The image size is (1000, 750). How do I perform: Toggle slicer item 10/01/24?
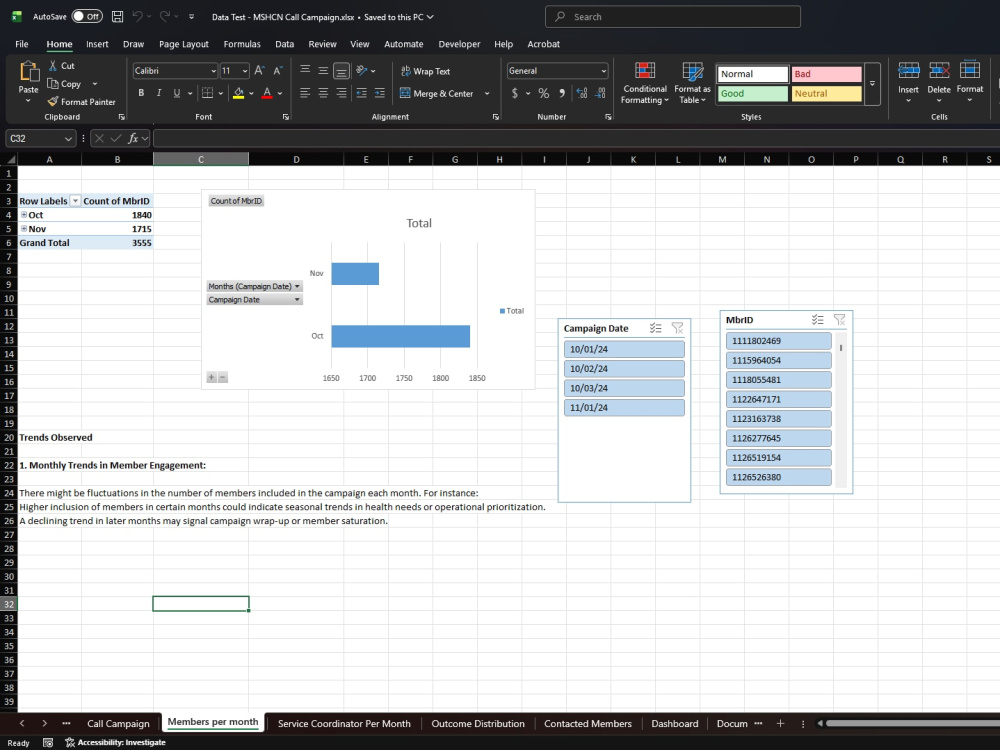tap(624, 349)
